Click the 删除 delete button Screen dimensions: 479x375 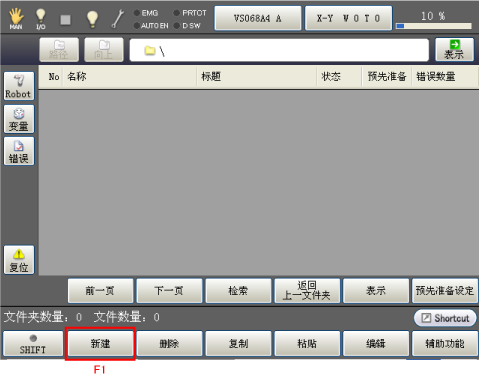click(x=169, y=344)
